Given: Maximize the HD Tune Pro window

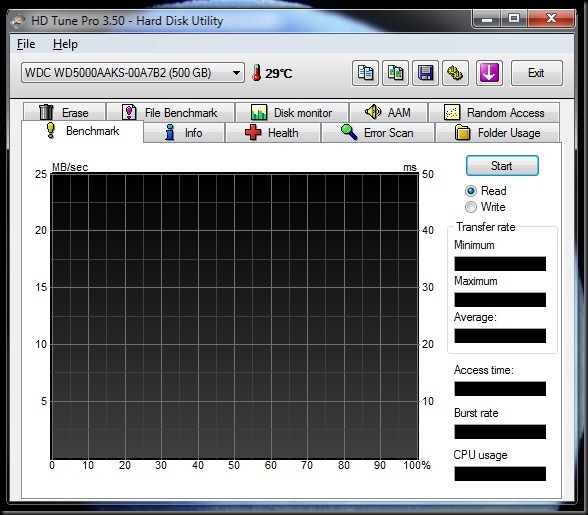Looking at the screenshot, I should pos(514,19).
